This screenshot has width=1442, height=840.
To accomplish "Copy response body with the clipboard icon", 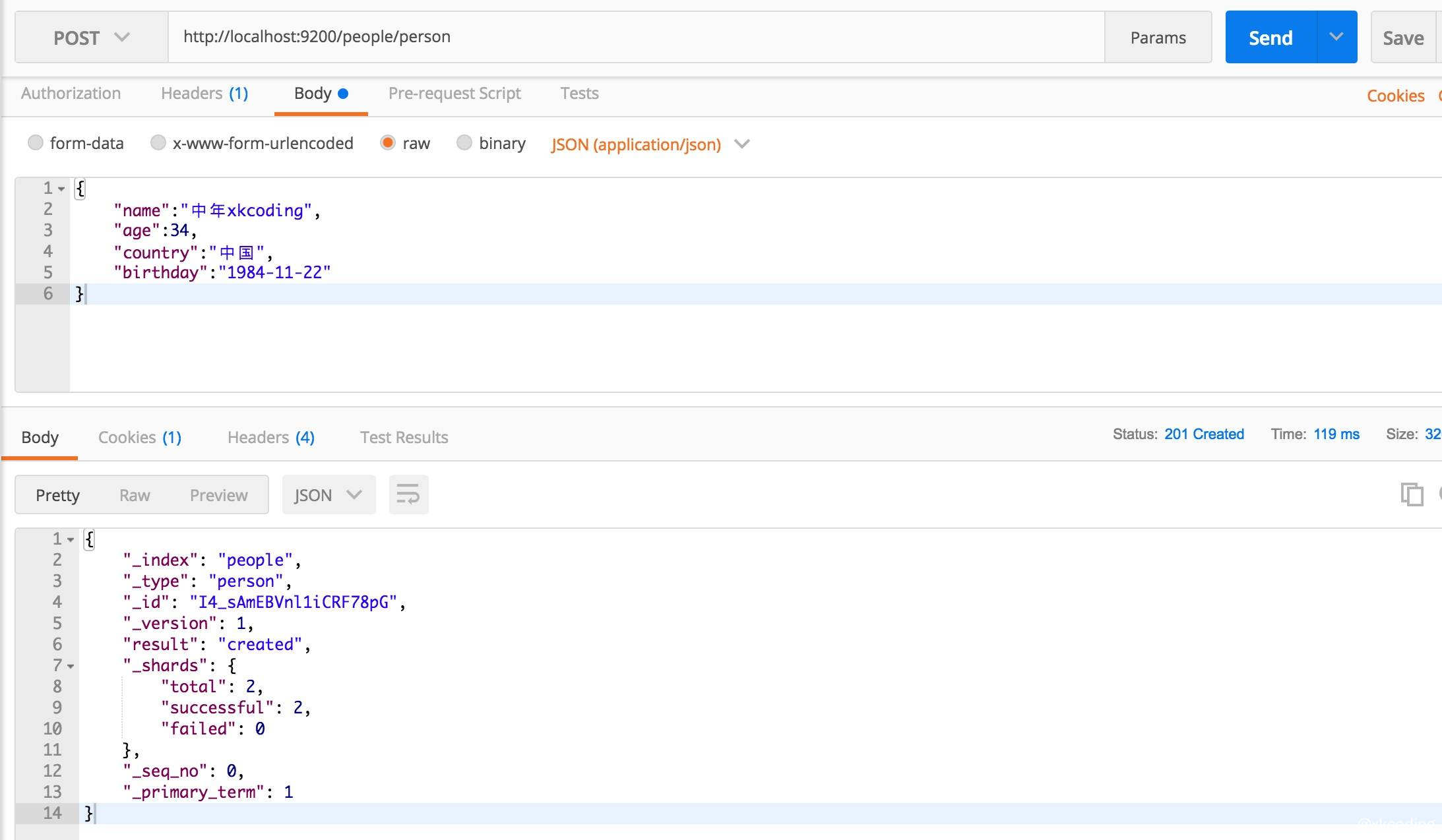I will [x=1411, y=495].
